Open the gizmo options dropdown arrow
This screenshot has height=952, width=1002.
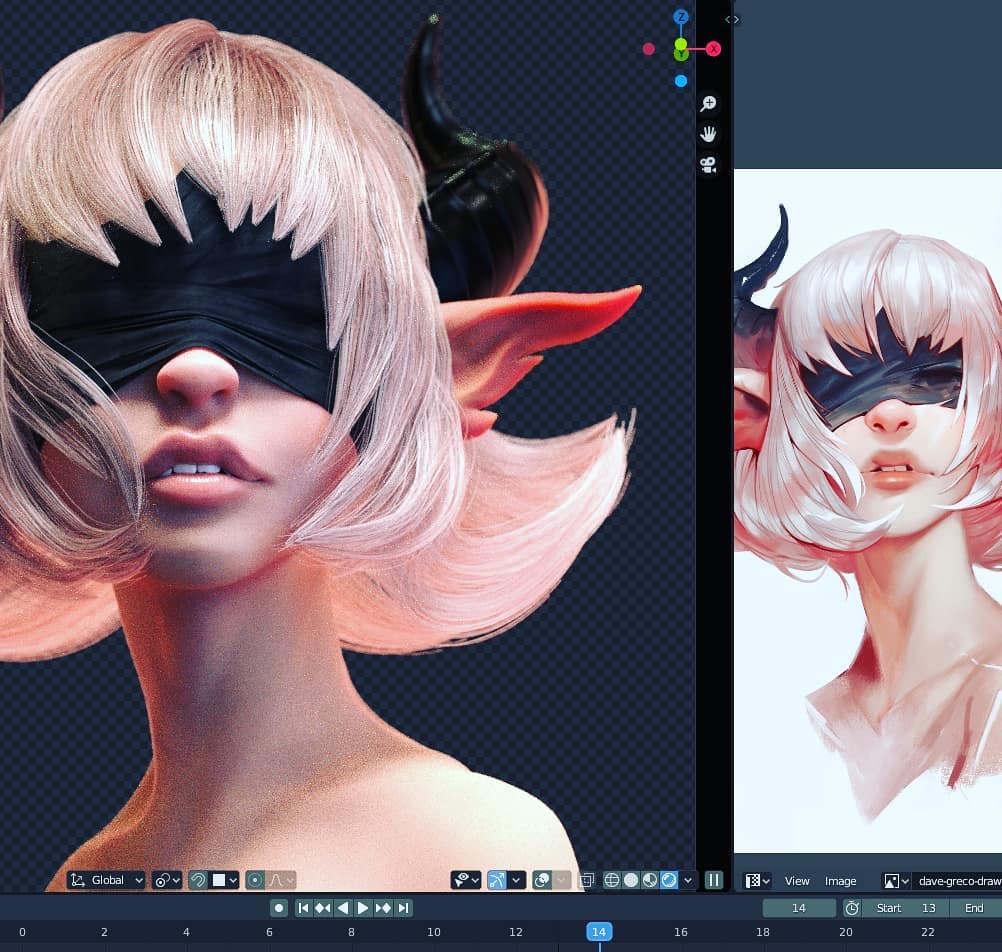(516, 880)
